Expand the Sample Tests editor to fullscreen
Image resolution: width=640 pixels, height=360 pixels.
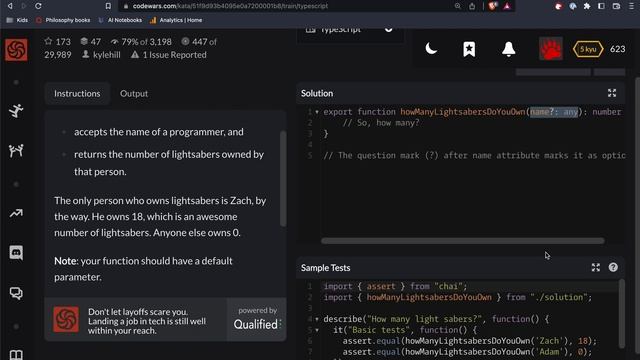596,267
